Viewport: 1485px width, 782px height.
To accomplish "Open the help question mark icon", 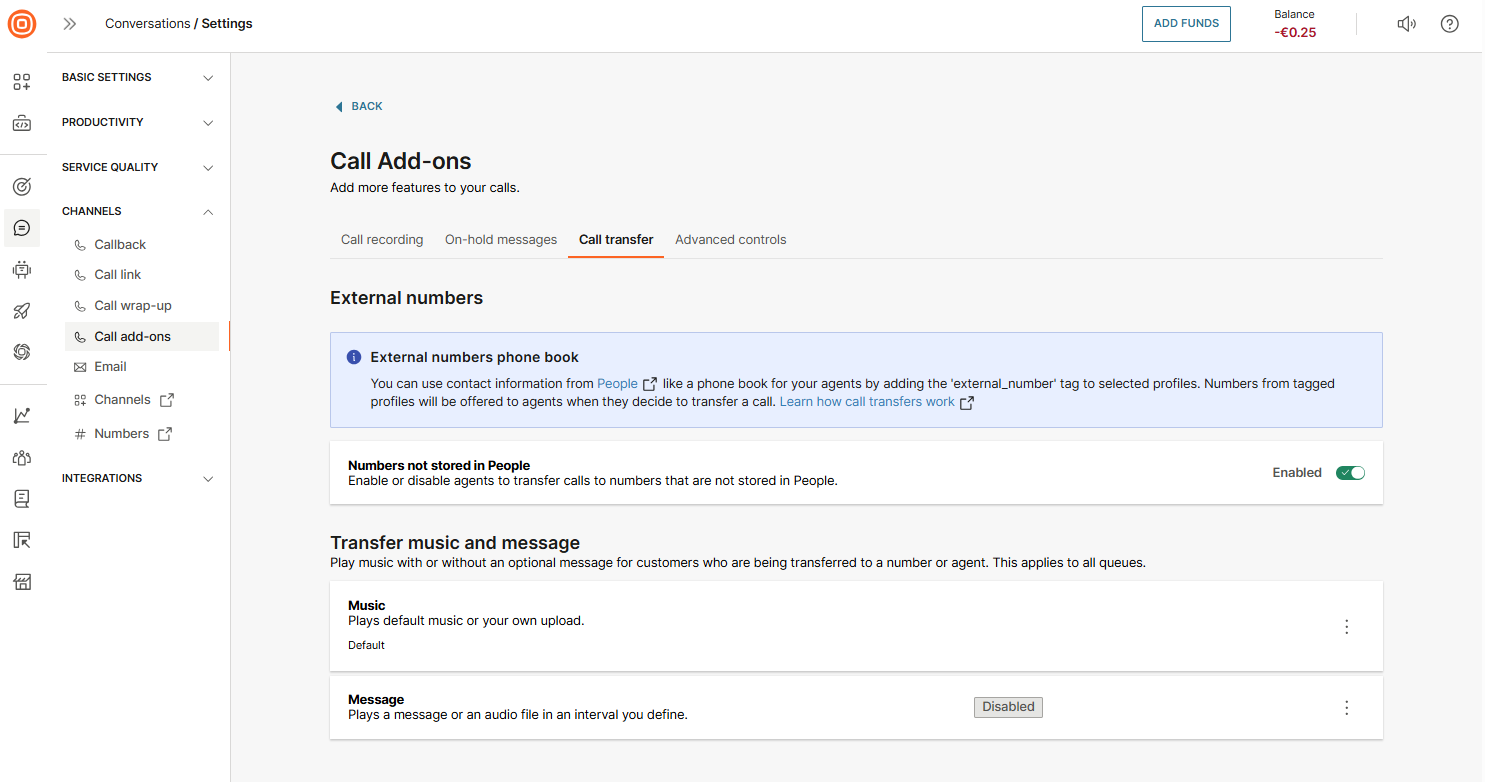I will coord(1449,24).
